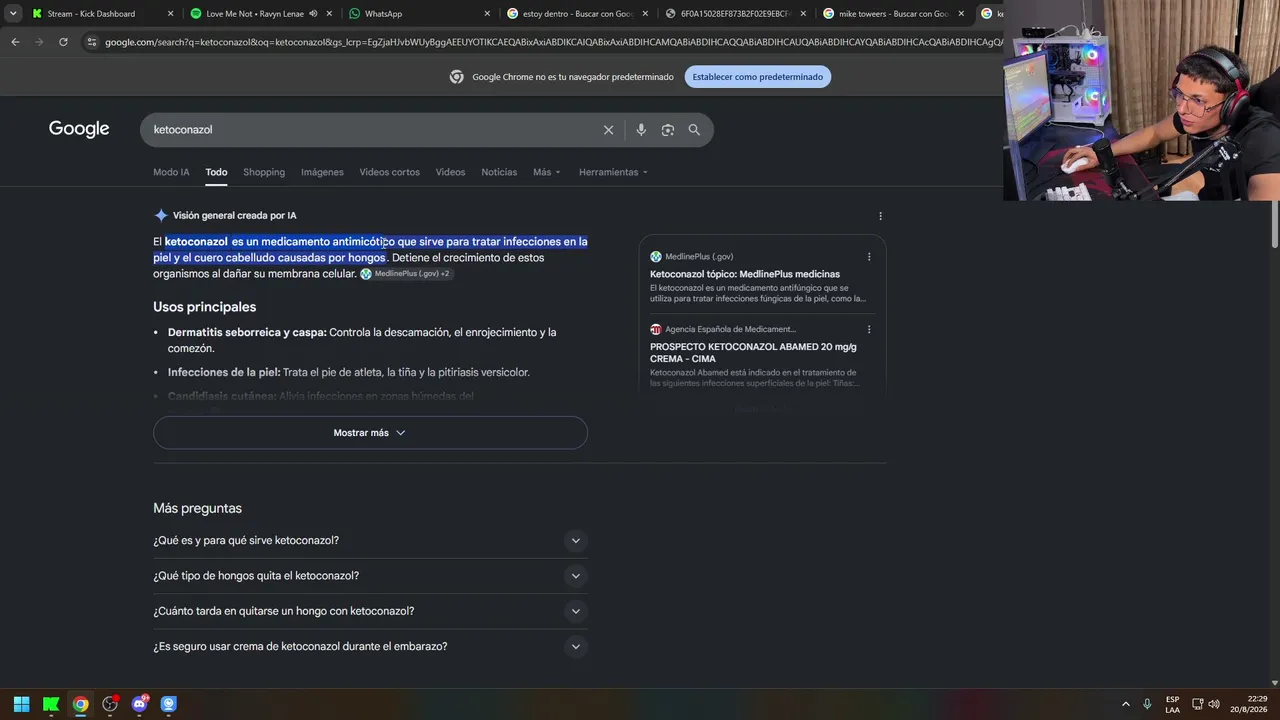Screen dimensions: 1280x720
Task: Submit search with the magnifying glass icon
Action: 694,130
